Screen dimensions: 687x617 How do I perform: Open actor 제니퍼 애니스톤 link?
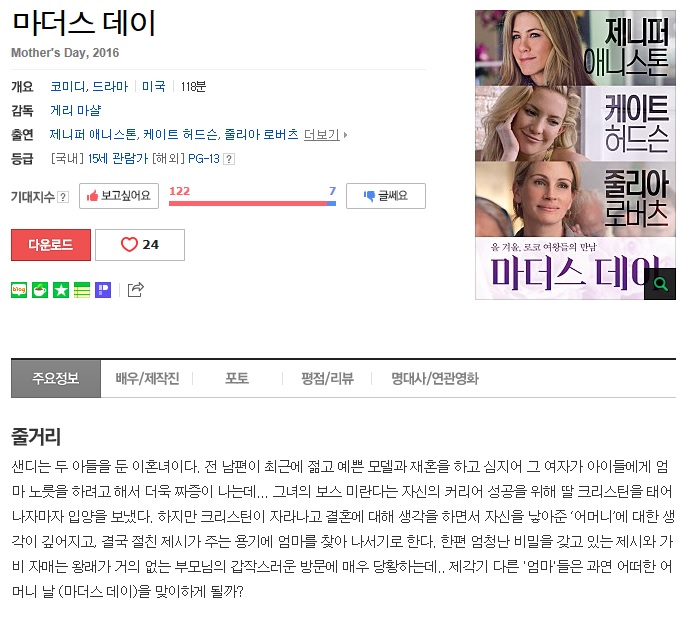tap(93, 135)
